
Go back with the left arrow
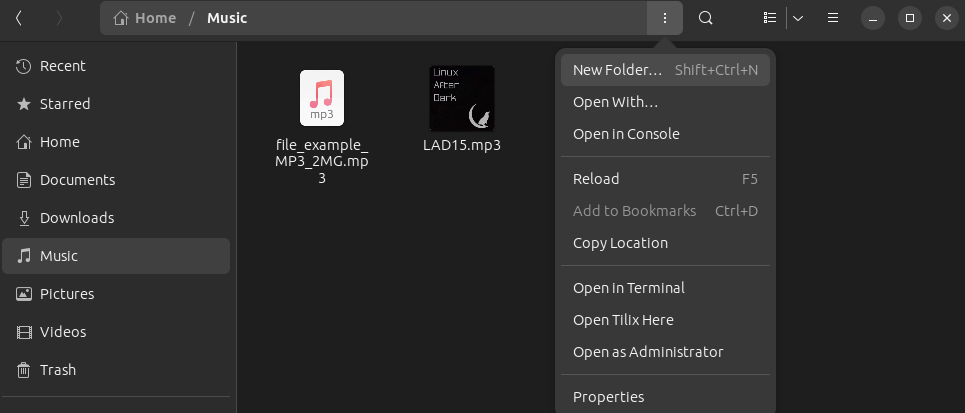[x=19, y=18]
